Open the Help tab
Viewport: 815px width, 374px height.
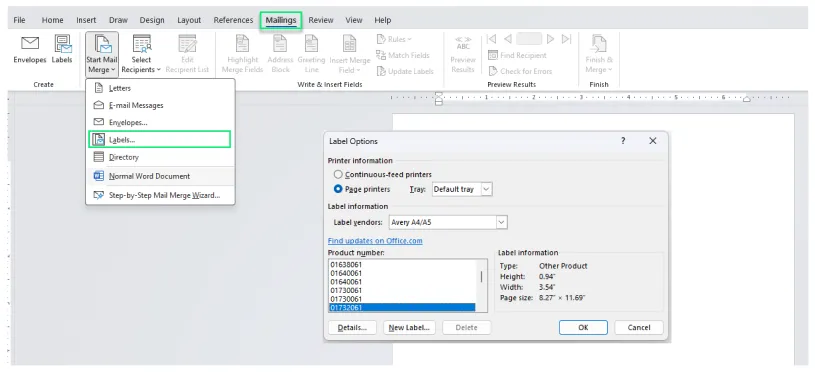(x=383, y=20)
